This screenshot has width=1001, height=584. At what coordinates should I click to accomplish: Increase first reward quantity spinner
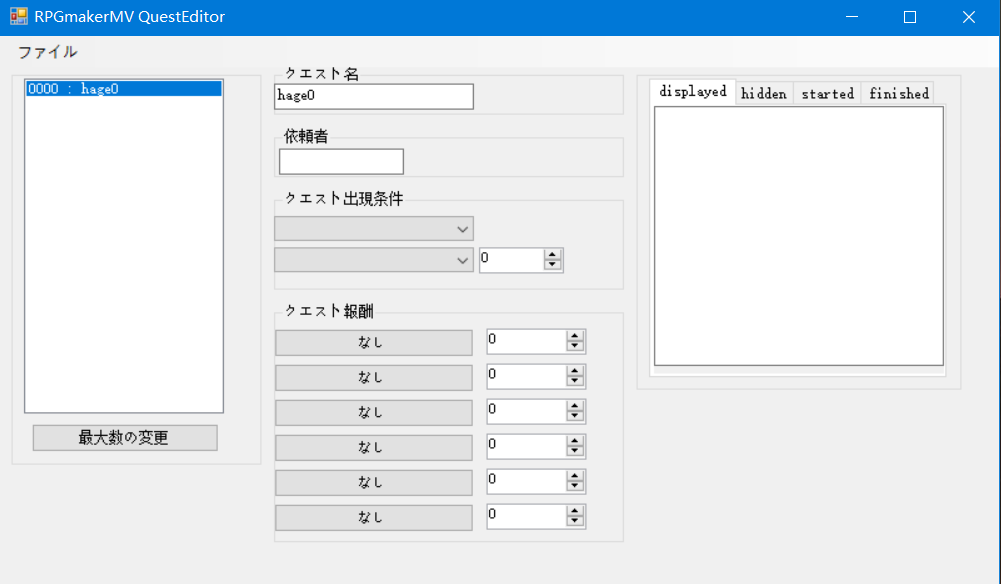[x=575, y=336]
